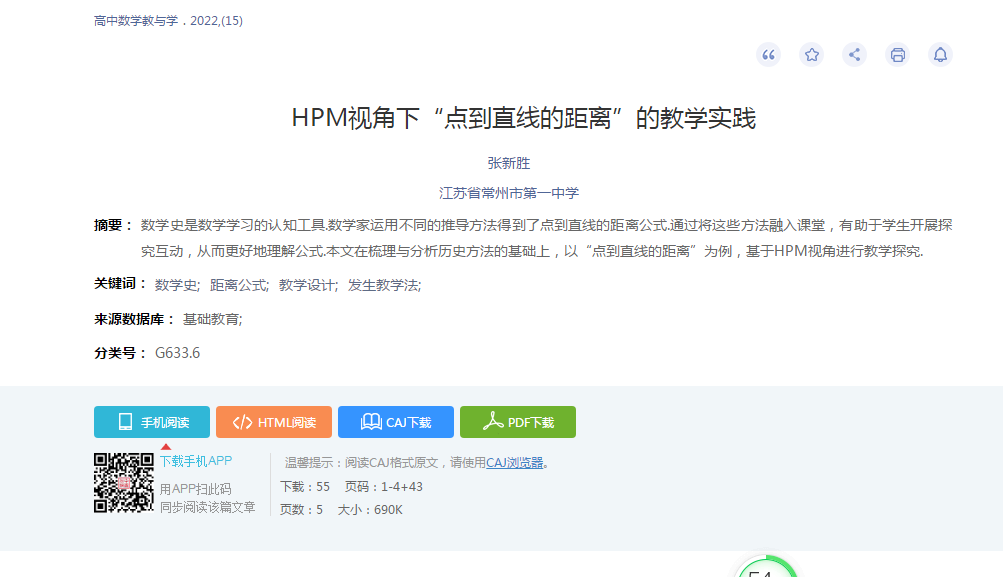Click keyword 发生教学法

pyautogui.click(x=384, y=285)
